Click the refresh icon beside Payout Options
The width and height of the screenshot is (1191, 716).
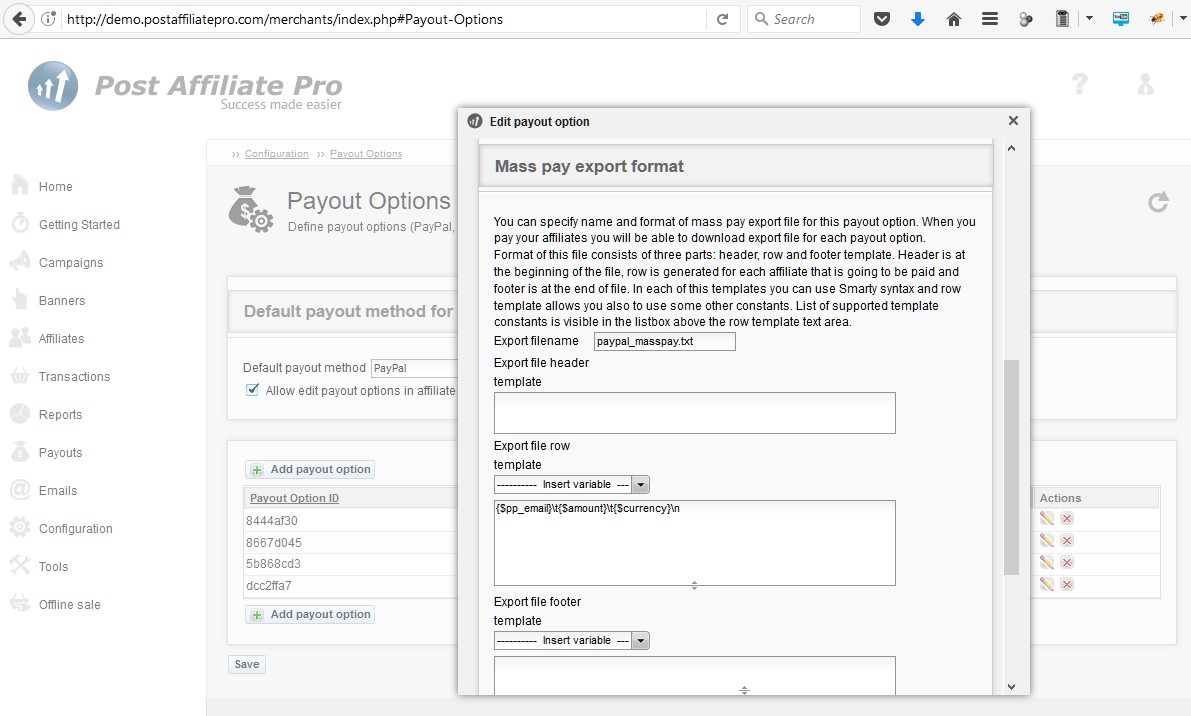pyautogui.click(x=1158, y=203)
